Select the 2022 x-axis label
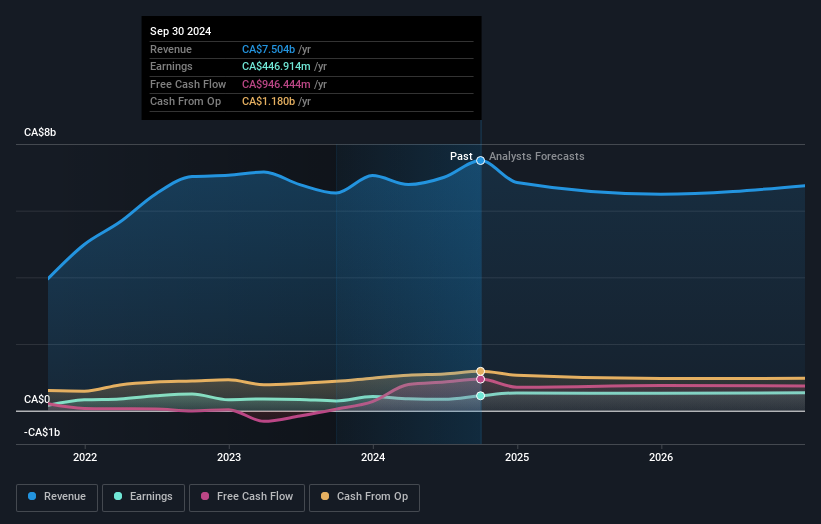Viewport: 821px width, 524px height. tap(85, 457)
